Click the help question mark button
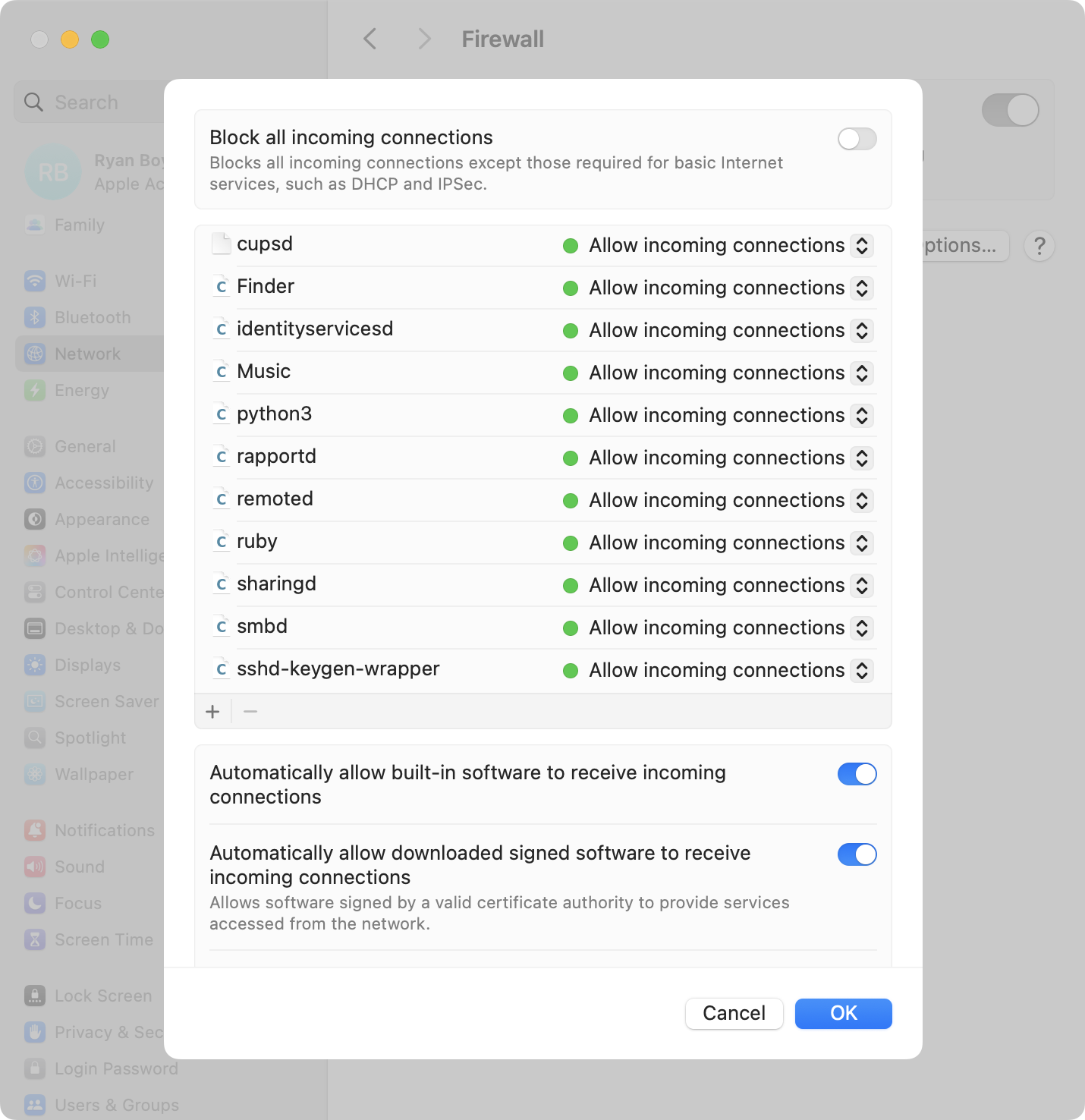 1039,246
